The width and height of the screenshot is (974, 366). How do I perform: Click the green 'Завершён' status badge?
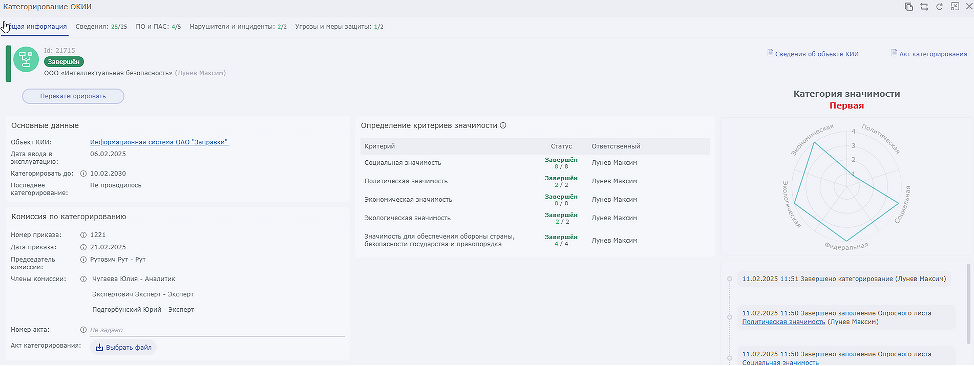point(64,62)
